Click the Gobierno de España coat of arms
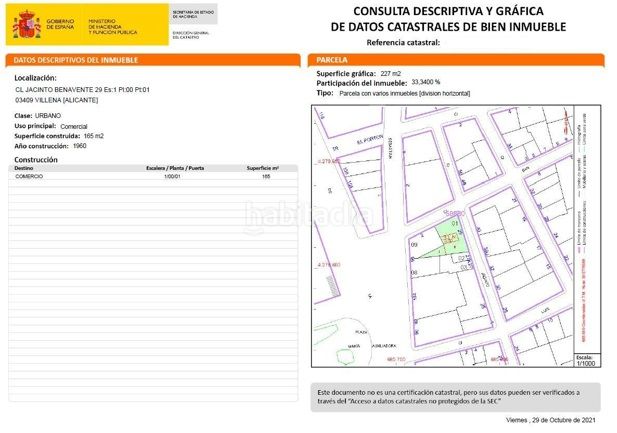Viewport: 617px width, 433px height. click(x=27, y=24)
